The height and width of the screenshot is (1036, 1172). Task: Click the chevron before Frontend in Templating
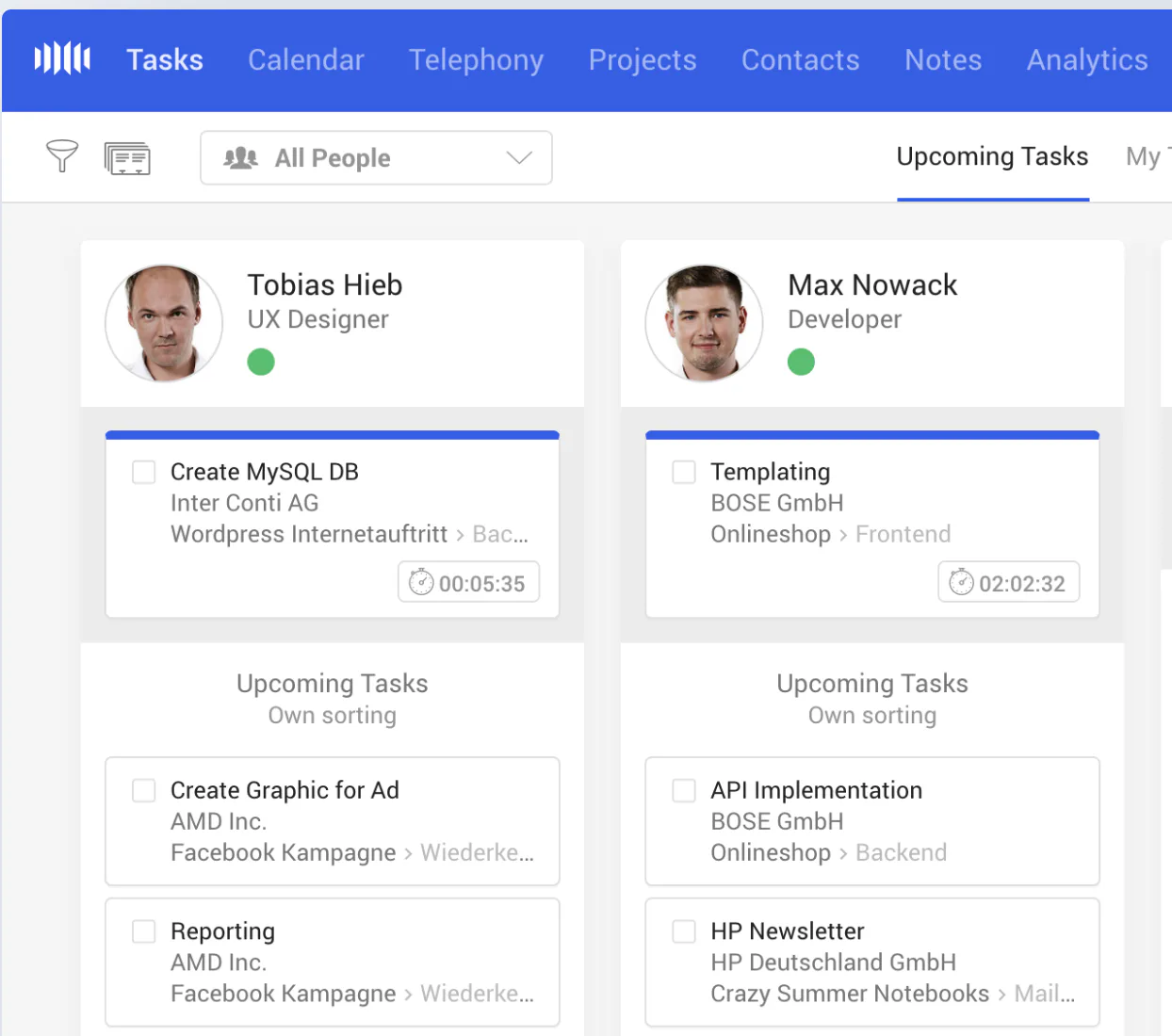coord(846,534)
